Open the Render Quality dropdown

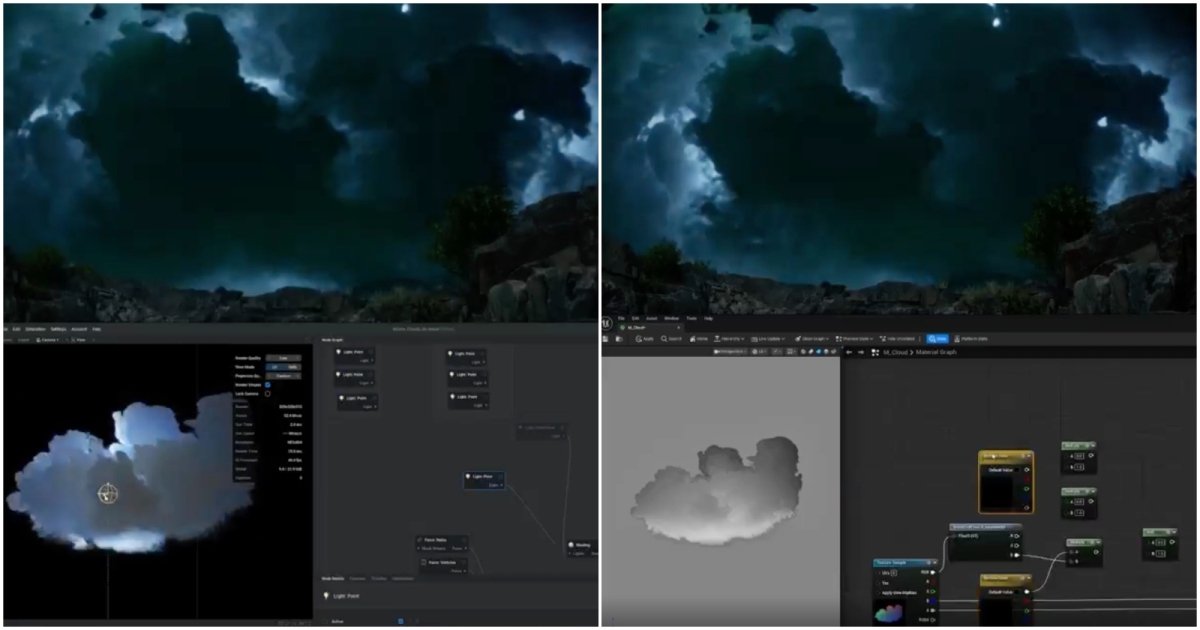click(x=283, y=358)
